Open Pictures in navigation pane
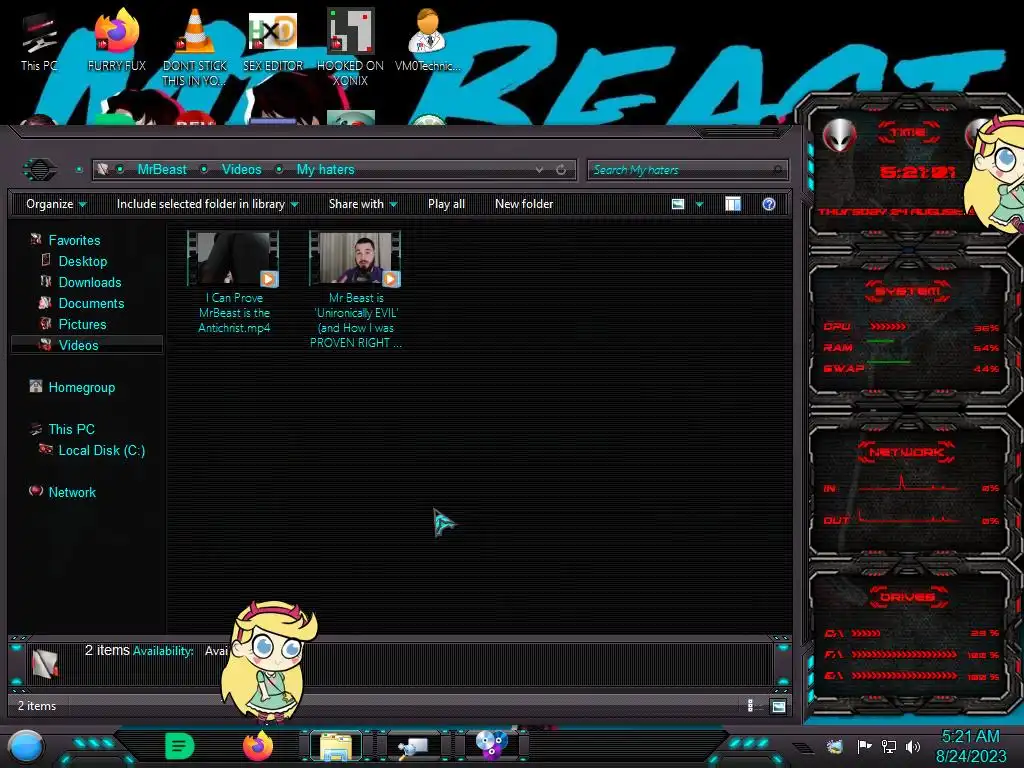Image resolution: width=1024 pixels, height=768 pixels. [x=82, y=324]
